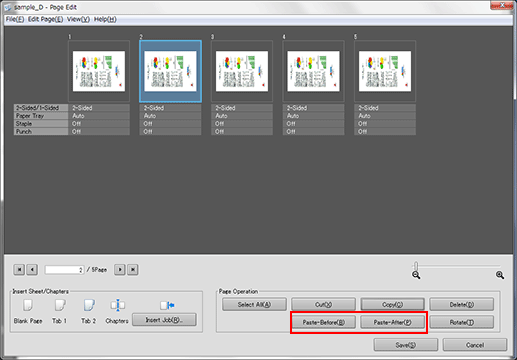The image size is (517, 360).
Task: Click page 3's Paper Tray Auto value
Action: pos(242,116)
